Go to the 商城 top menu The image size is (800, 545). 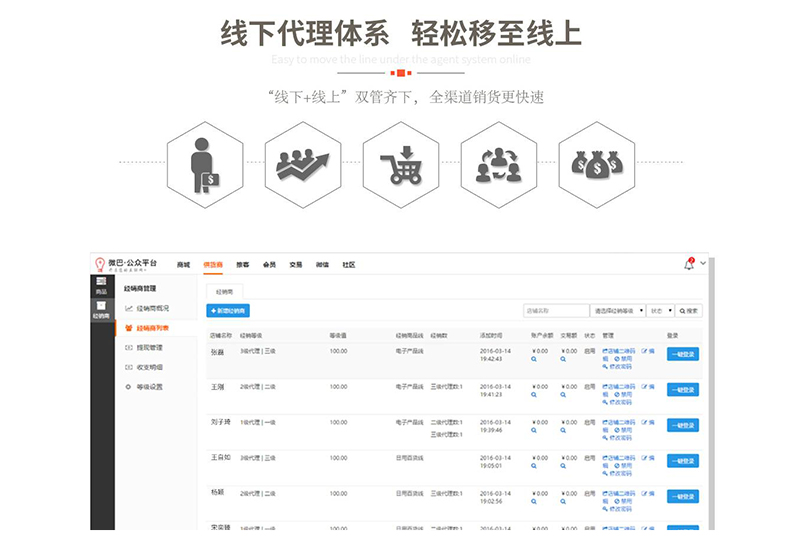[183, 265]
